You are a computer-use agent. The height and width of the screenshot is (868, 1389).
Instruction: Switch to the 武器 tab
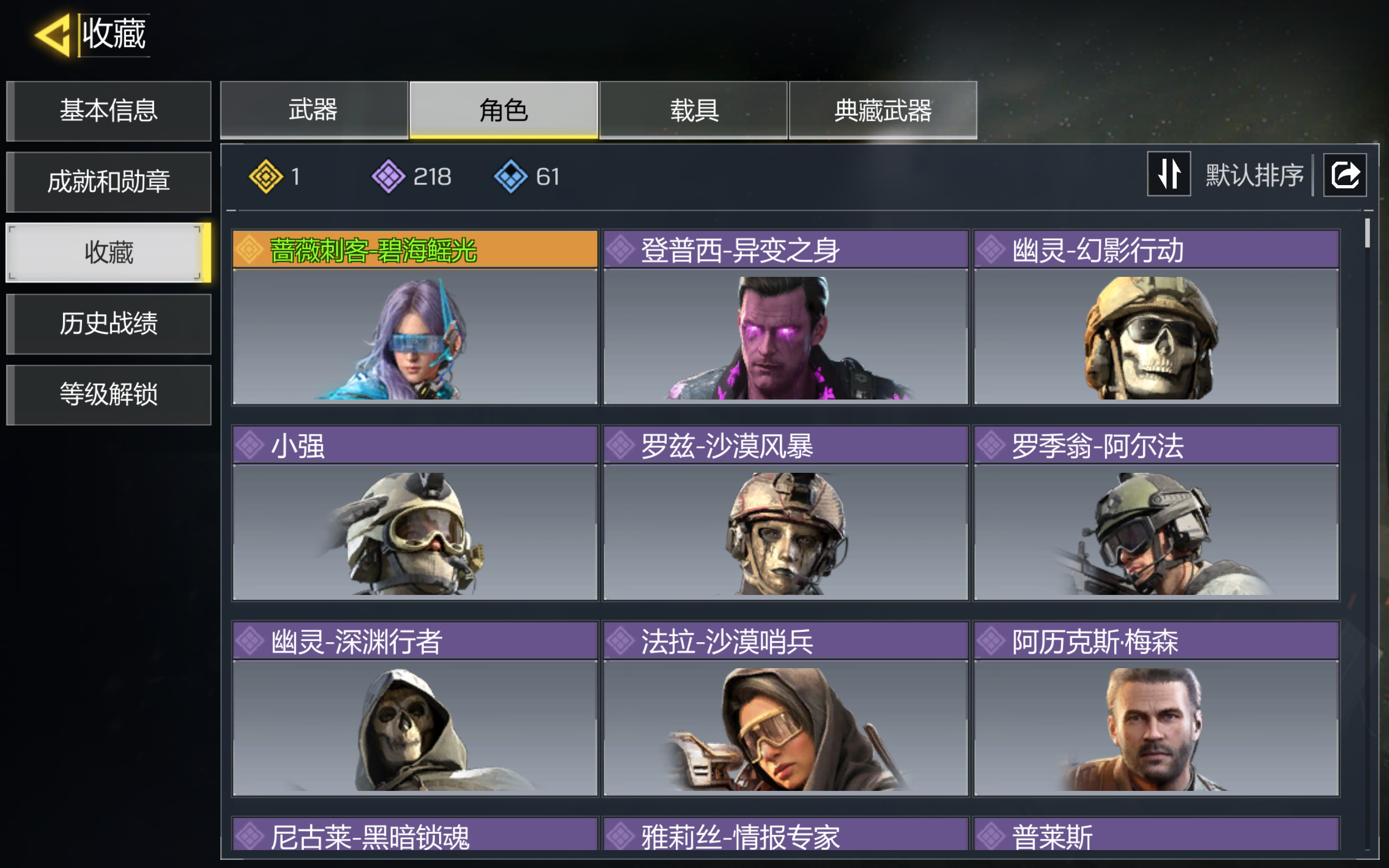314,110
